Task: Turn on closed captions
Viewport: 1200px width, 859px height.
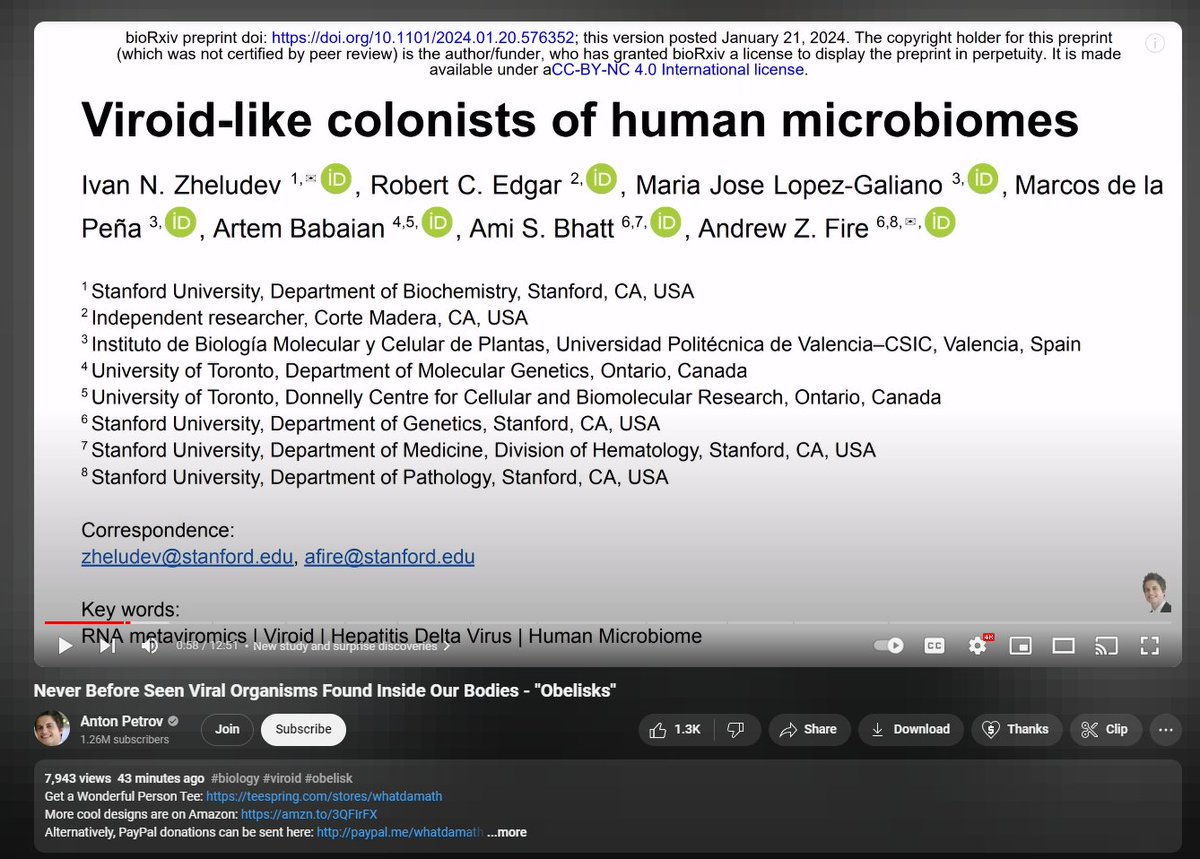Action: coord(934,646)
